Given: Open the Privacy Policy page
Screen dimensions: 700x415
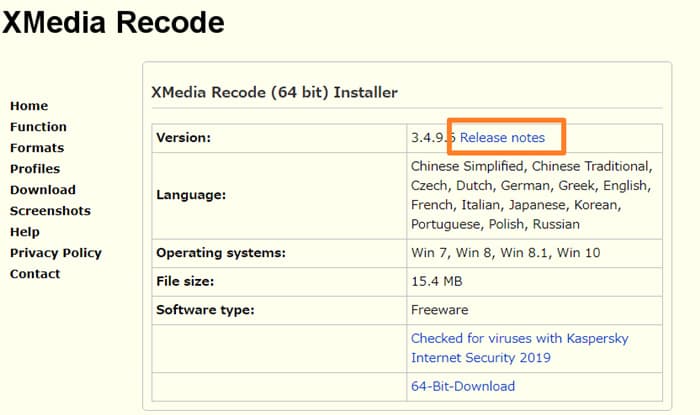Looking at the screenshot, I should click(x=56, y=253).
